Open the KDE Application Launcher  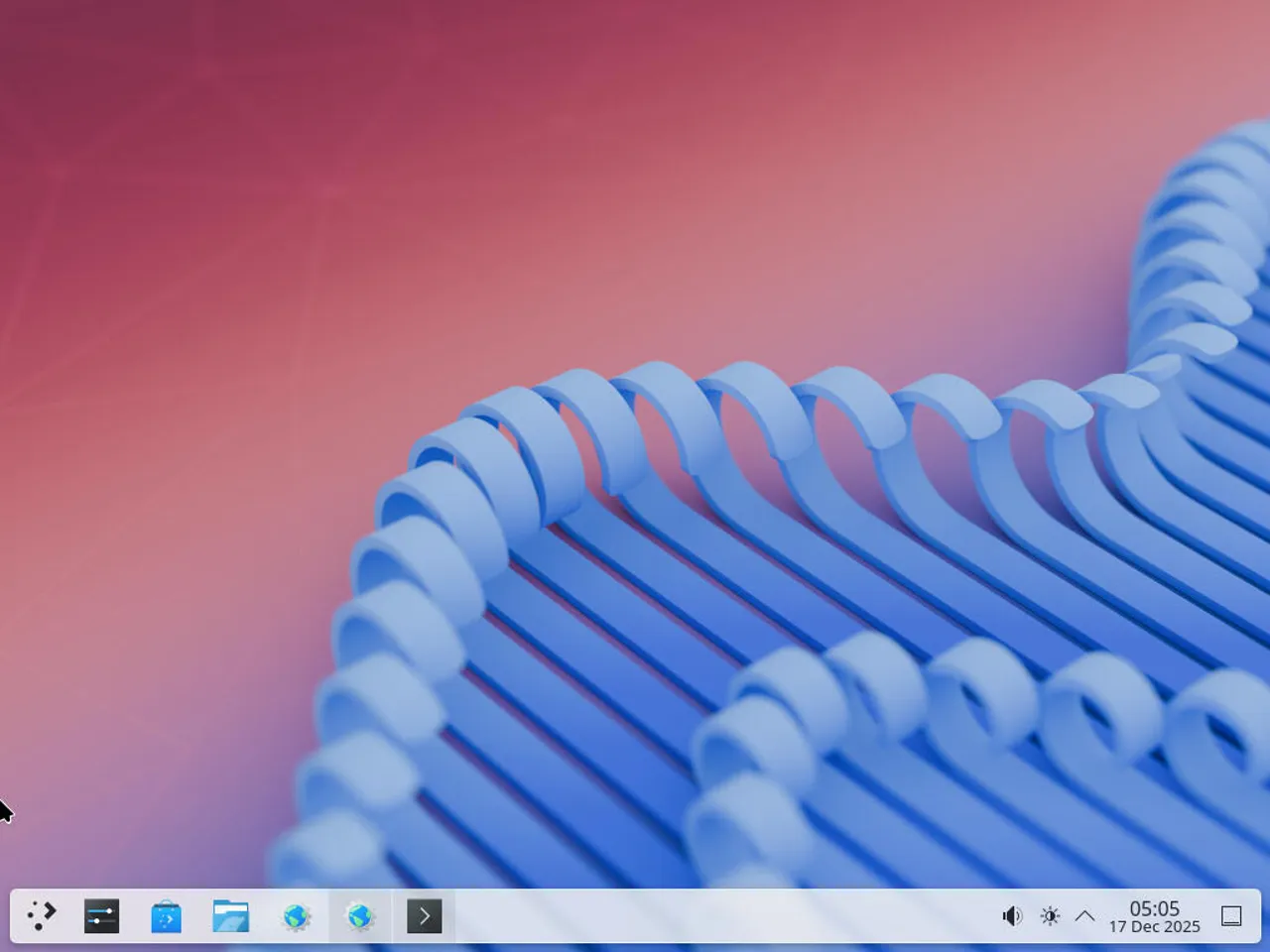41,915
